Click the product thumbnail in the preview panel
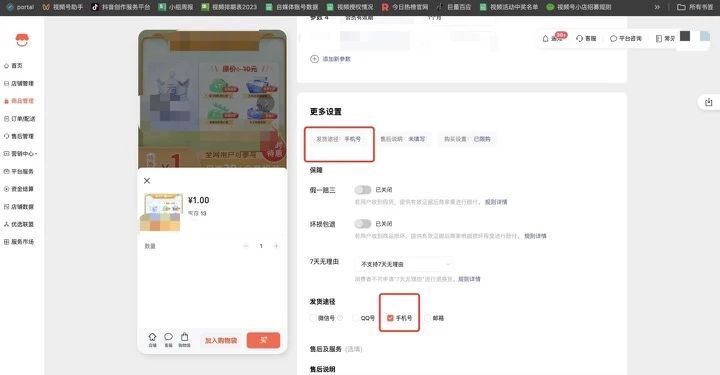 tap(162, 212)
